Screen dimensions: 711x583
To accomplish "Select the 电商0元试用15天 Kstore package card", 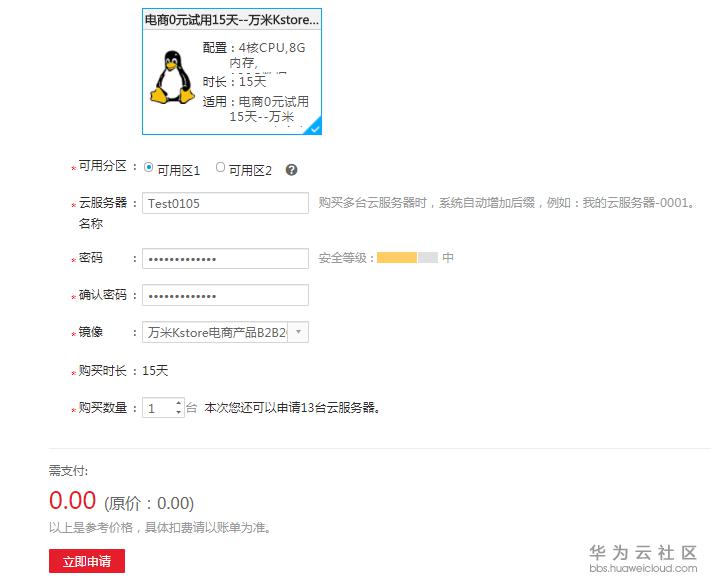I will [x=232, y=72].
